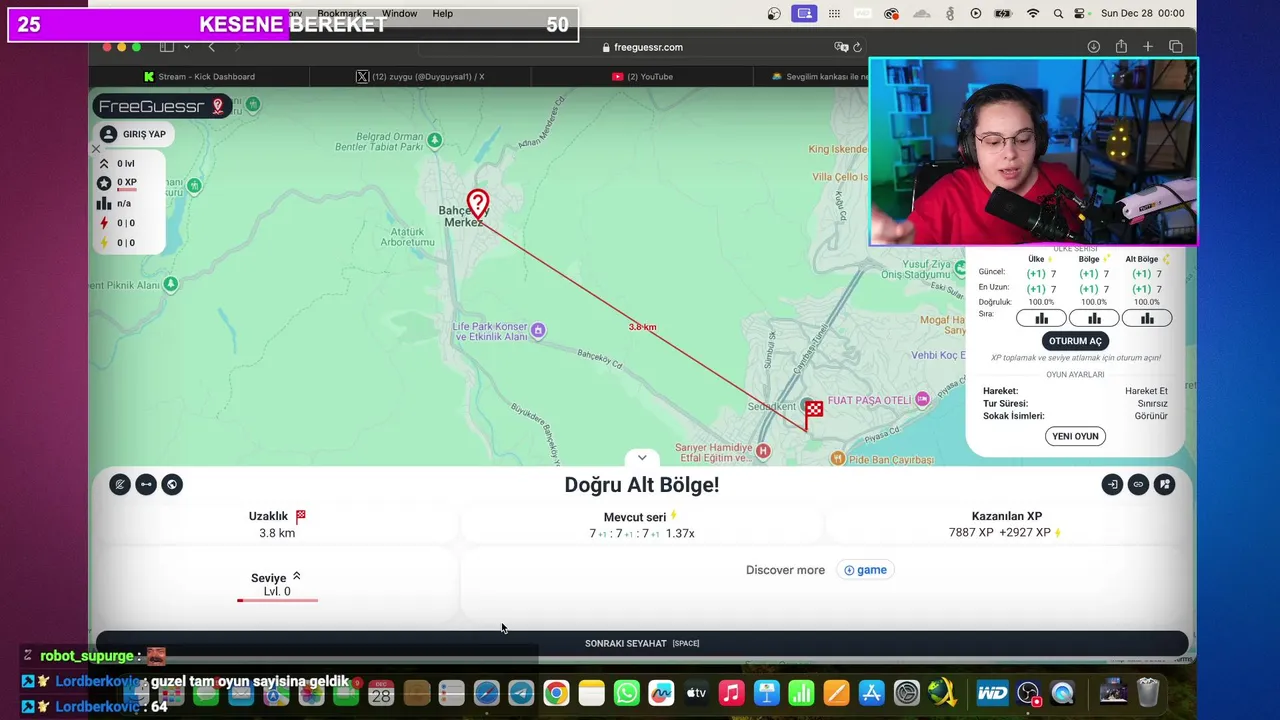This screenshot has width=1280, height=720.
Task: Open the FreeGuessr logo home link
Action: (x=162, y=106)
